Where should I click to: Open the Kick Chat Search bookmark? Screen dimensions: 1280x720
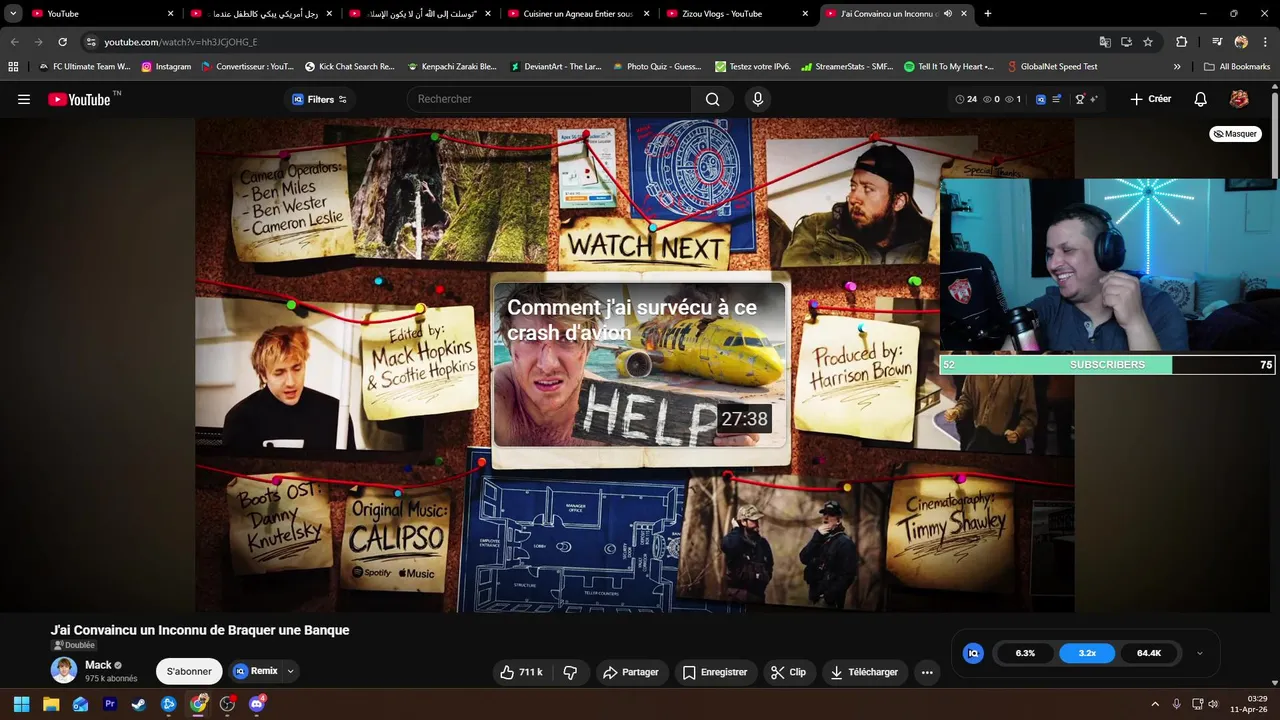coord(349,67)
